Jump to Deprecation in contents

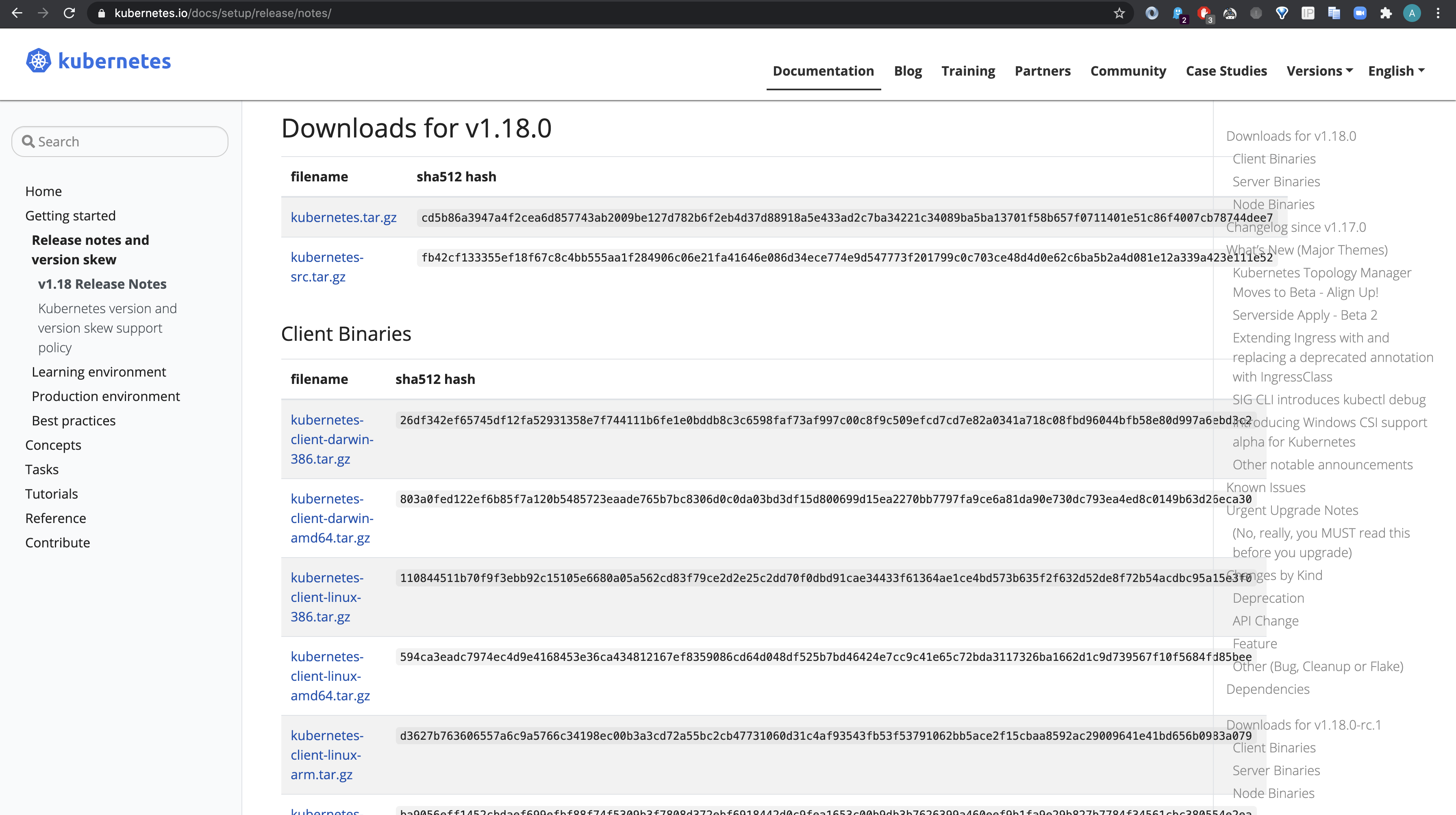tap(1268, 598)
